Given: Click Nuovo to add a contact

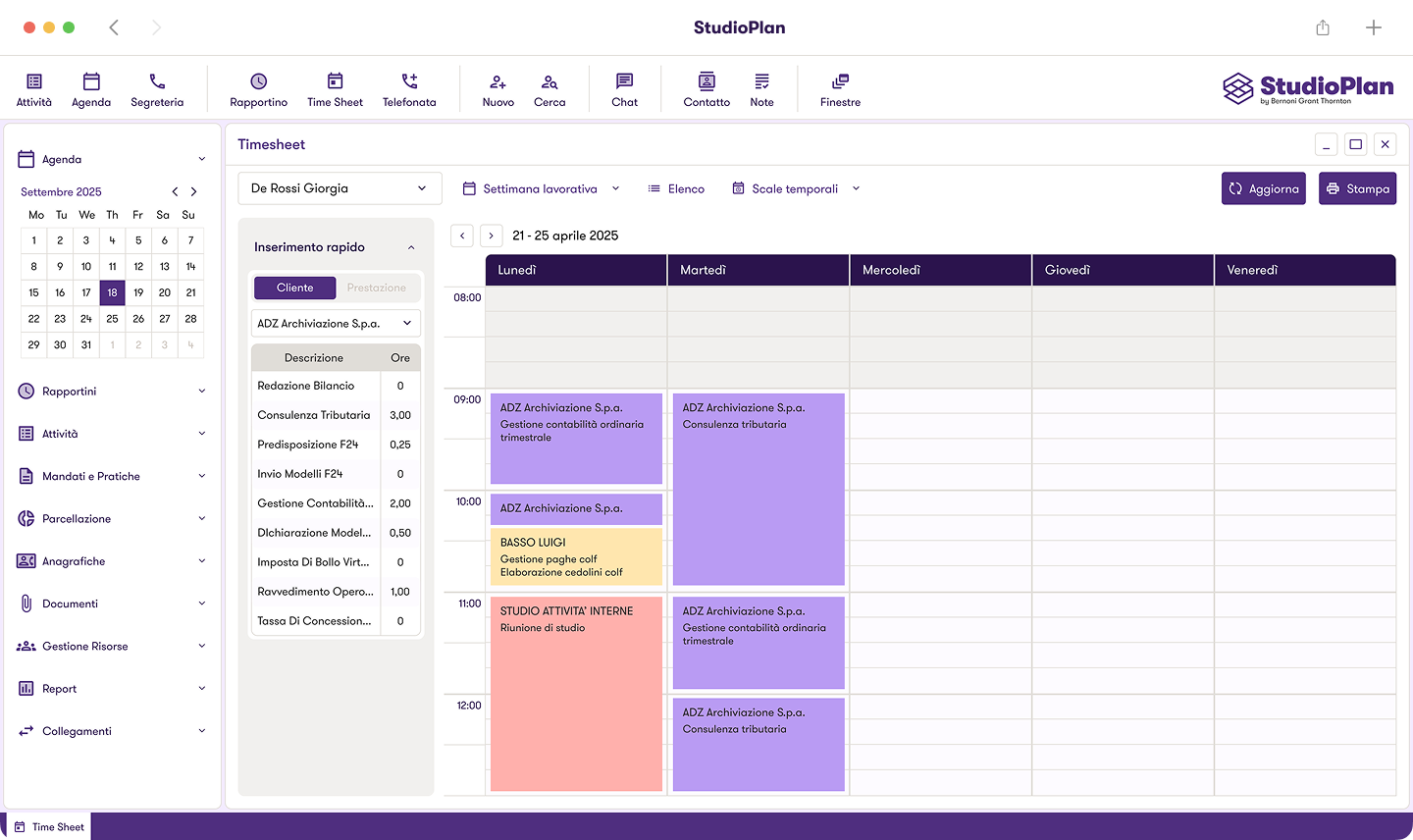Looking at the screenshot, I should tap(498, 90).
